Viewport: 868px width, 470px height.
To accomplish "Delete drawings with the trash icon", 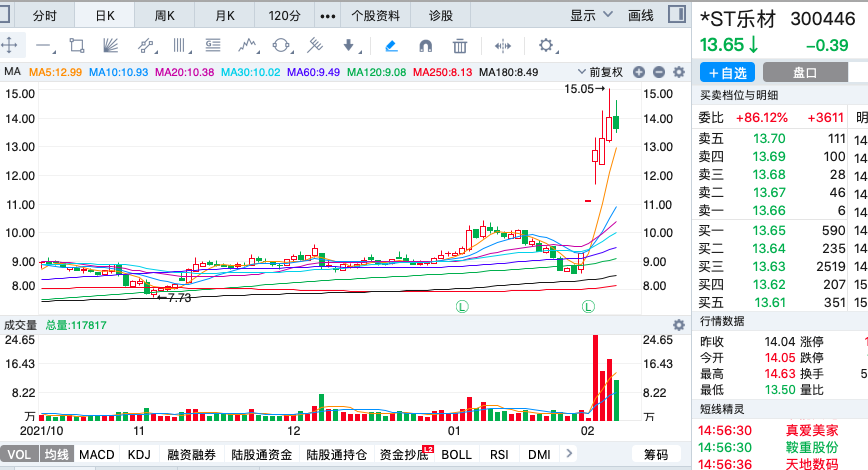I will pos(460,45).
